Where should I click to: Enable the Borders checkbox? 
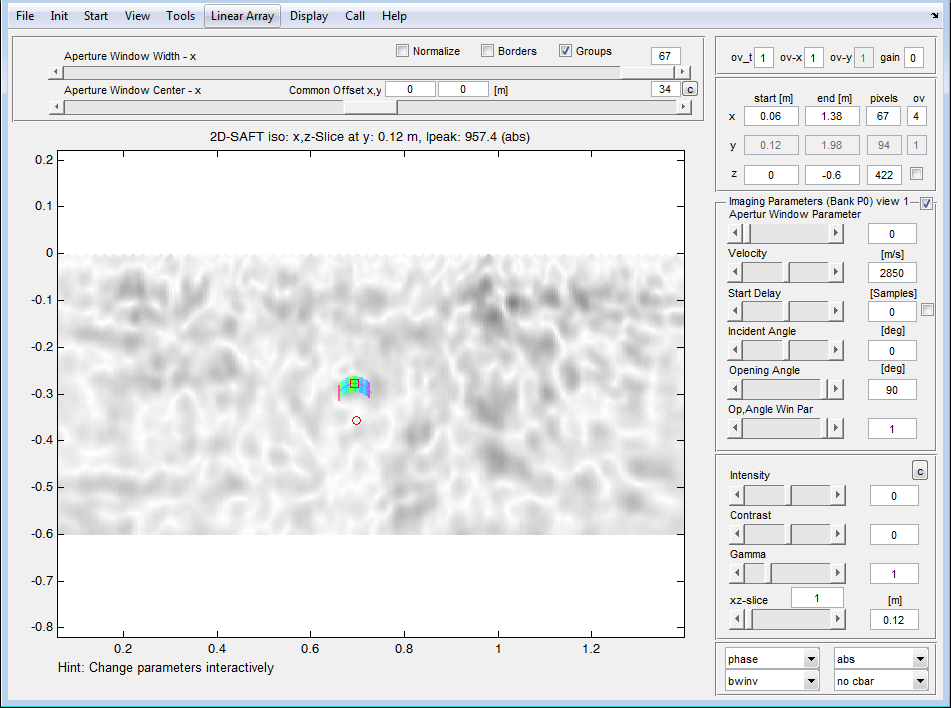(487, 51)
